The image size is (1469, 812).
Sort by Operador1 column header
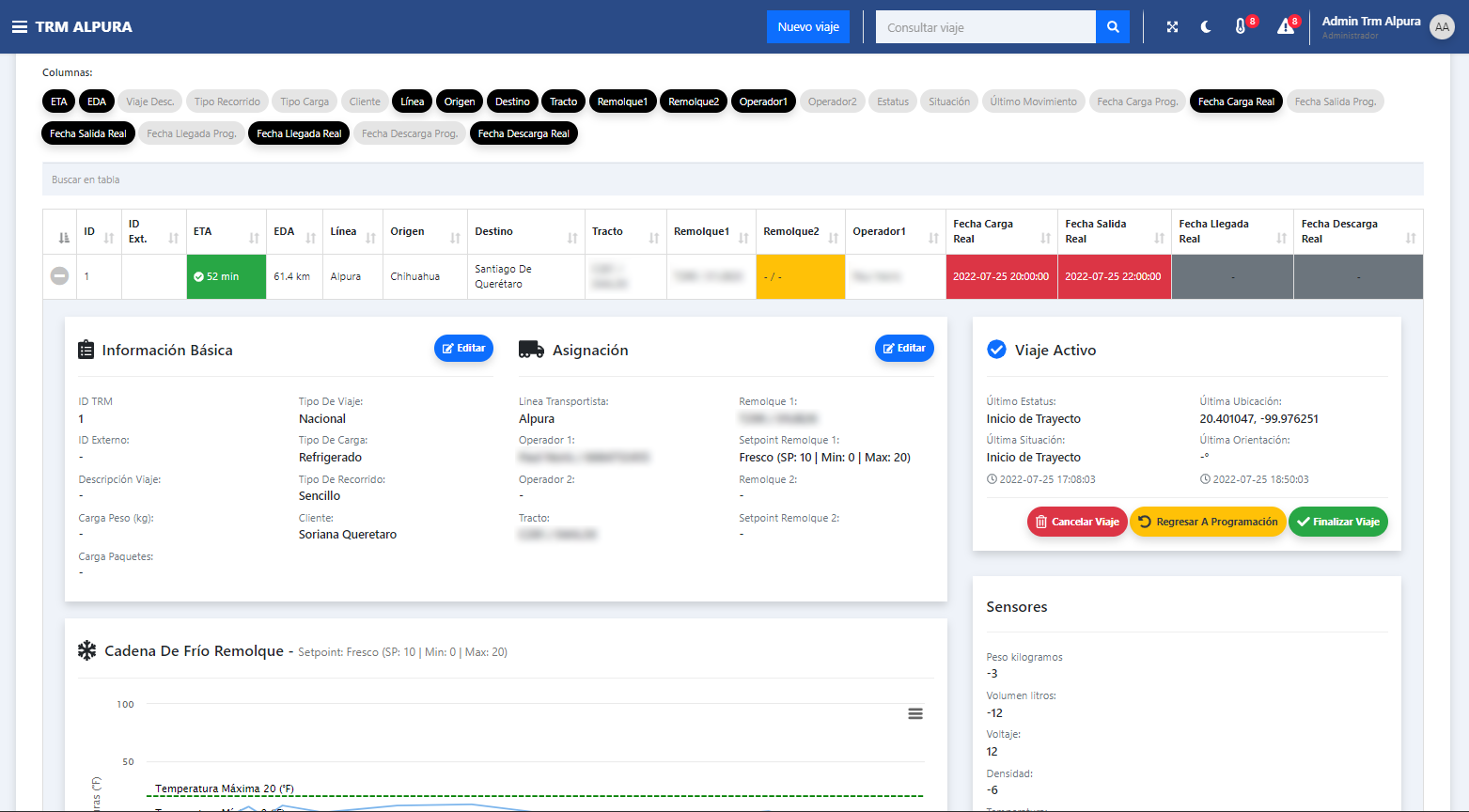(893, 232)
